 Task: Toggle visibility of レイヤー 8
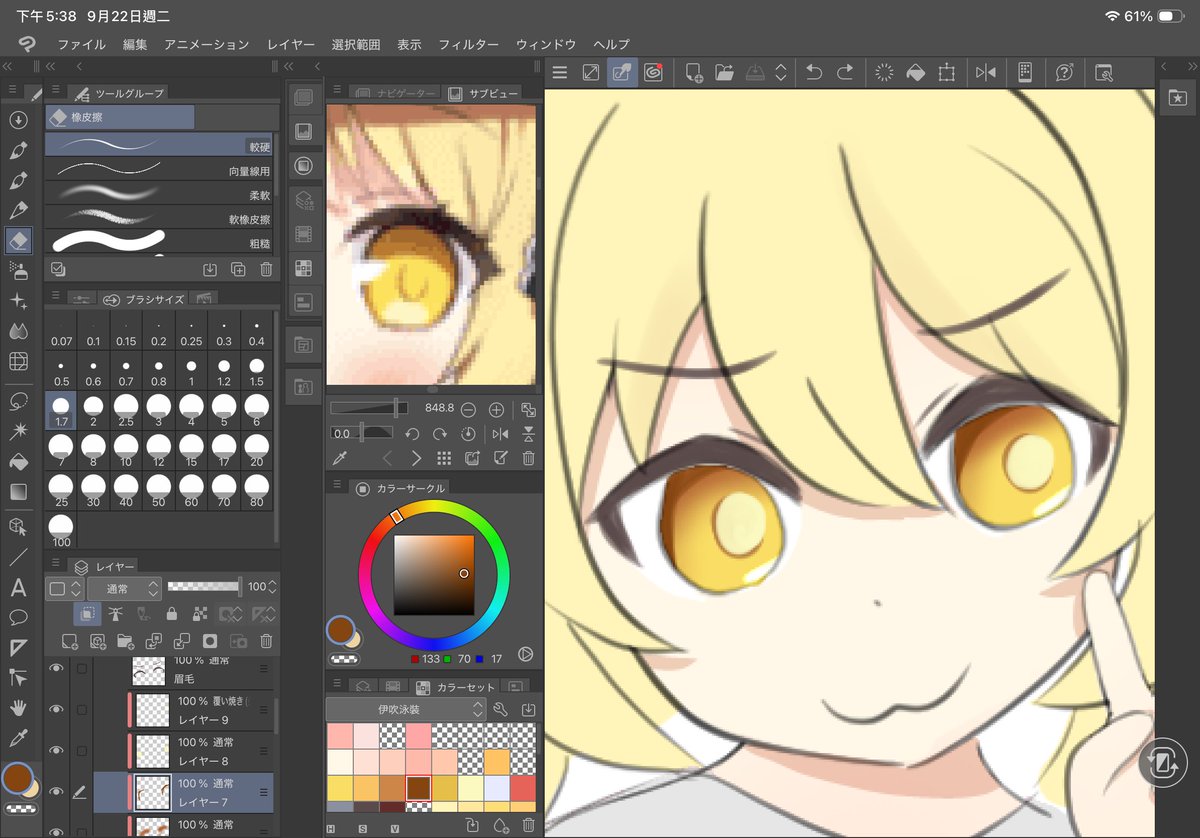(x=56, y=750)
